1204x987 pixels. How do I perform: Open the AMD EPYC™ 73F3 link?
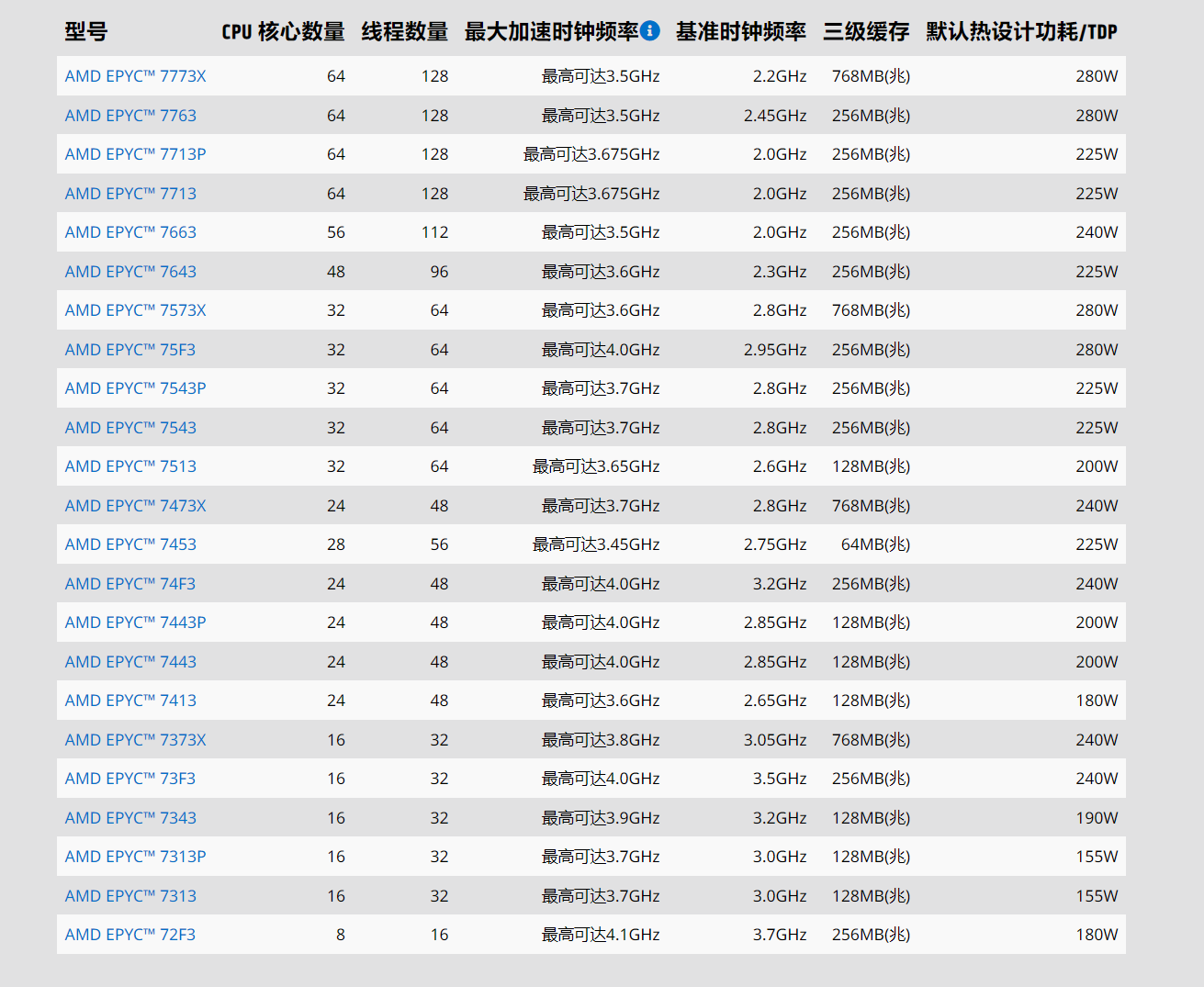(x=130, y=779)
